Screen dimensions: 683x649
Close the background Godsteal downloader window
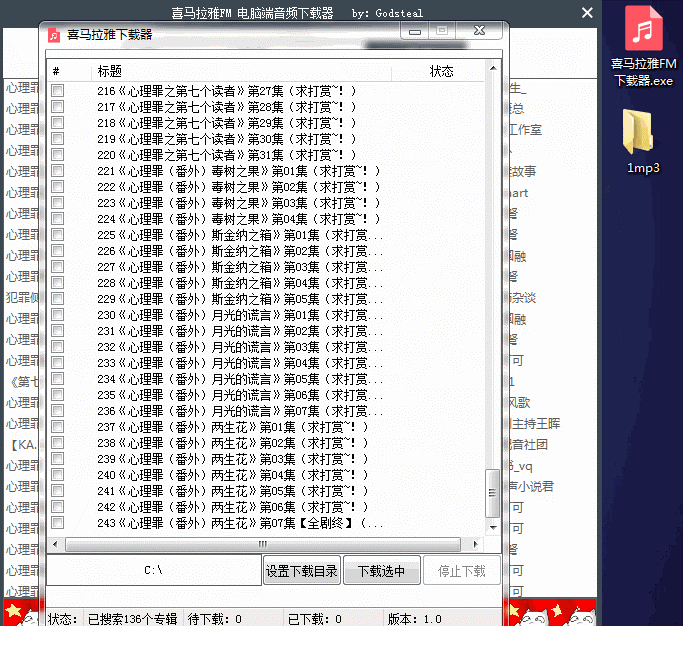[587, 13]
